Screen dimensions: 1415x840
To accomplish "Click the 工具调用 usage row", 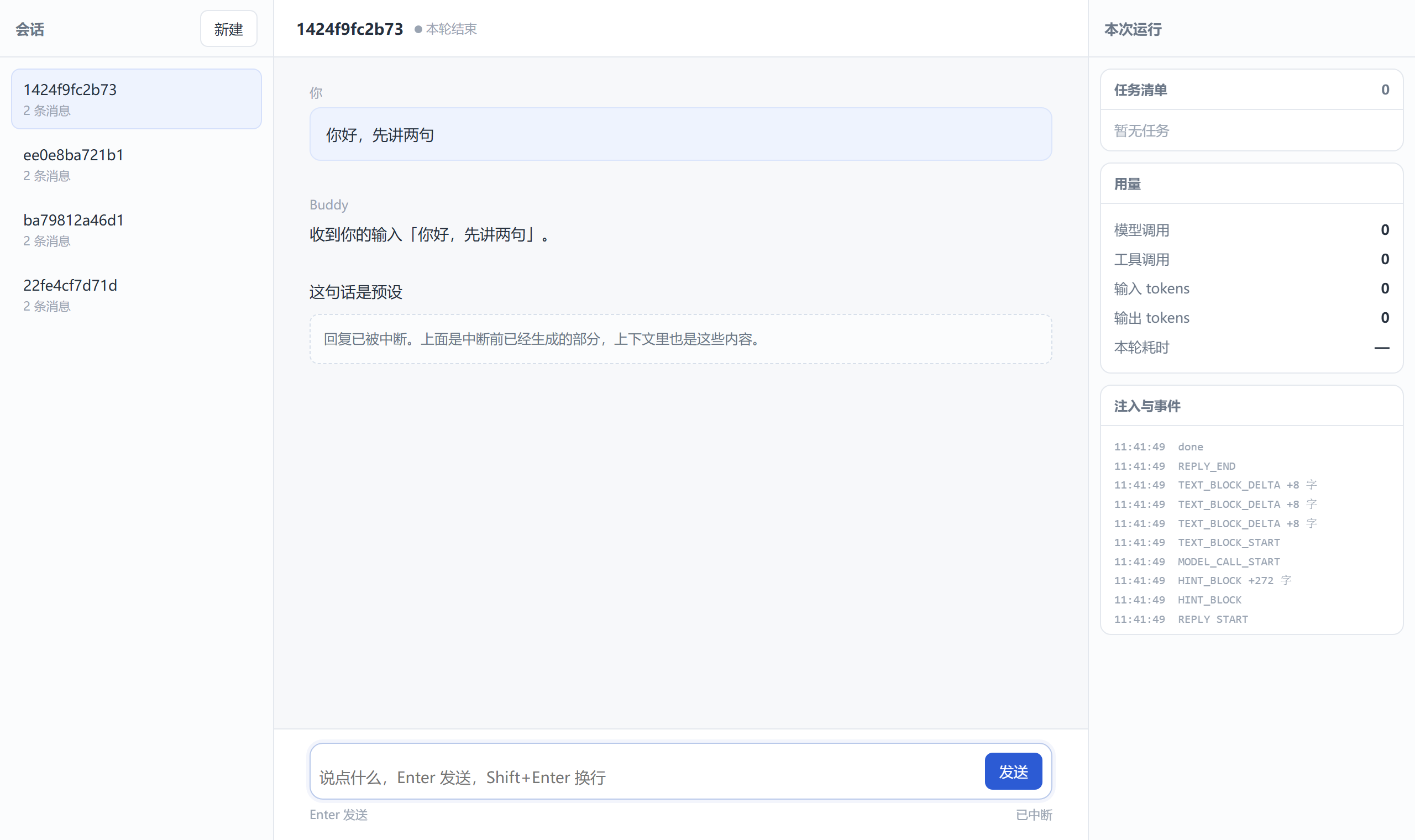I will pos(1251,259).
